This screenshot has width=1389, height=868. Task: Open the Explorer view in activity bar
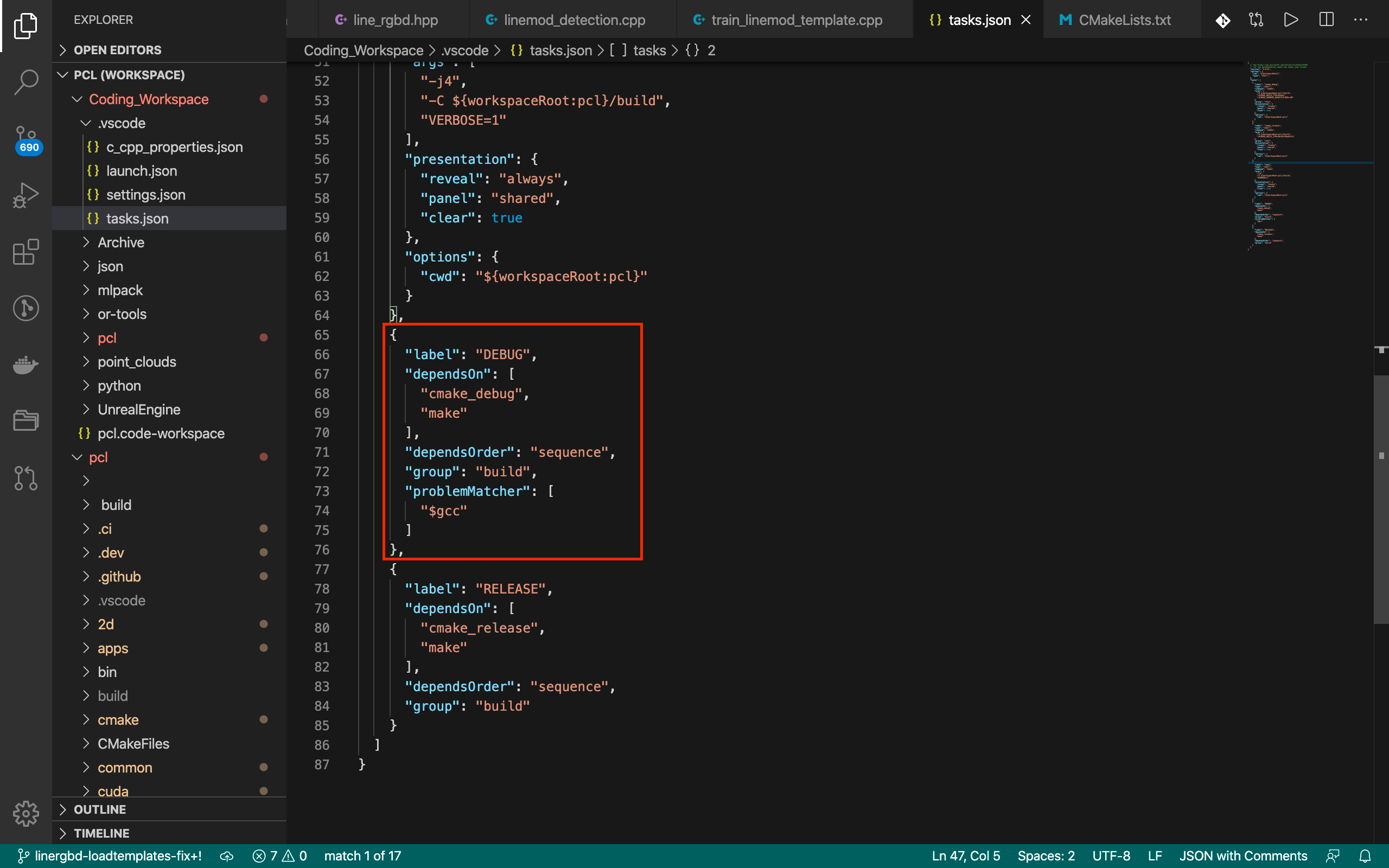point(26,26)
